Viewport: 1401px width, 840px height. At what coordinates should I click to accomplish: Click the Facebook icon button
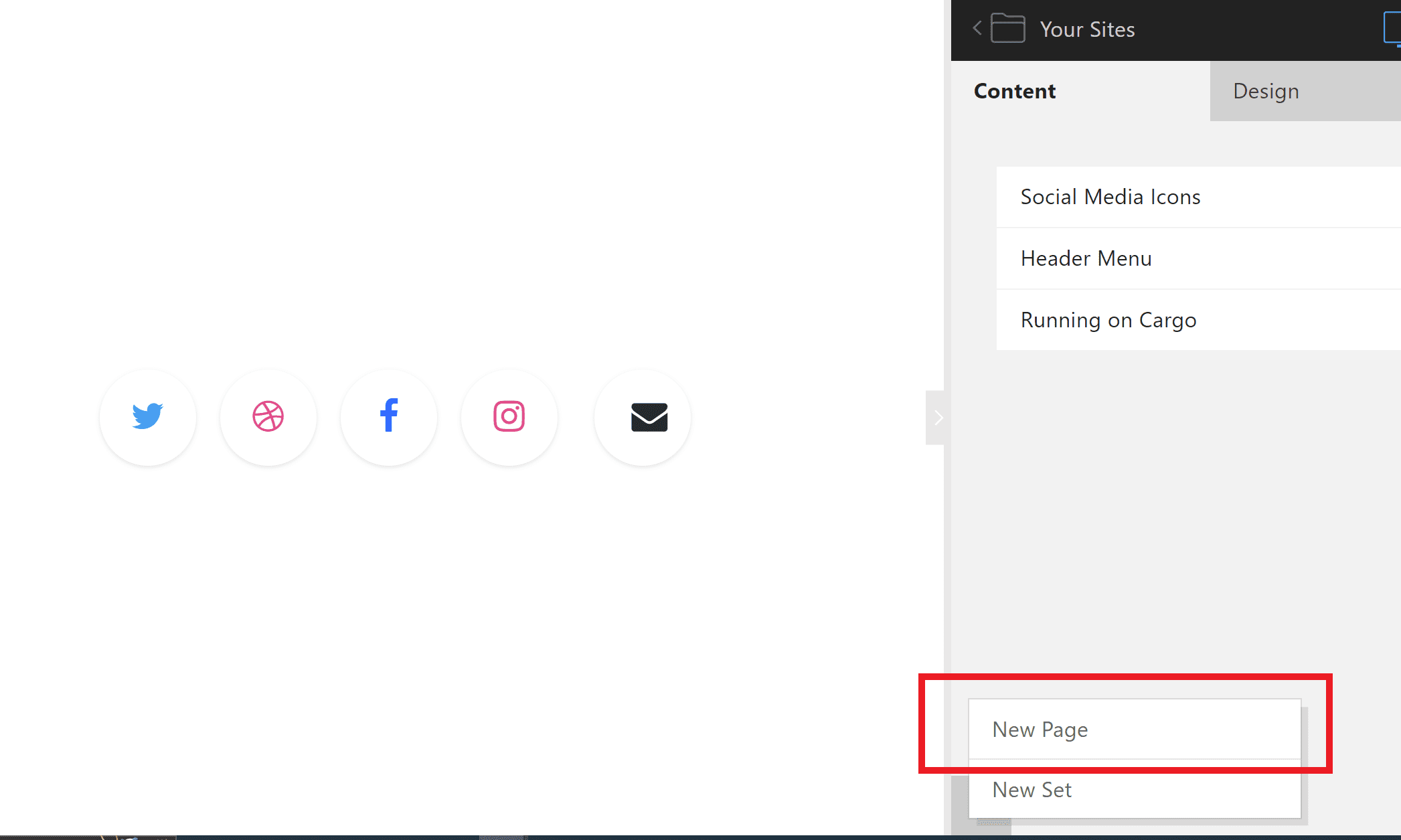(388, 417)
